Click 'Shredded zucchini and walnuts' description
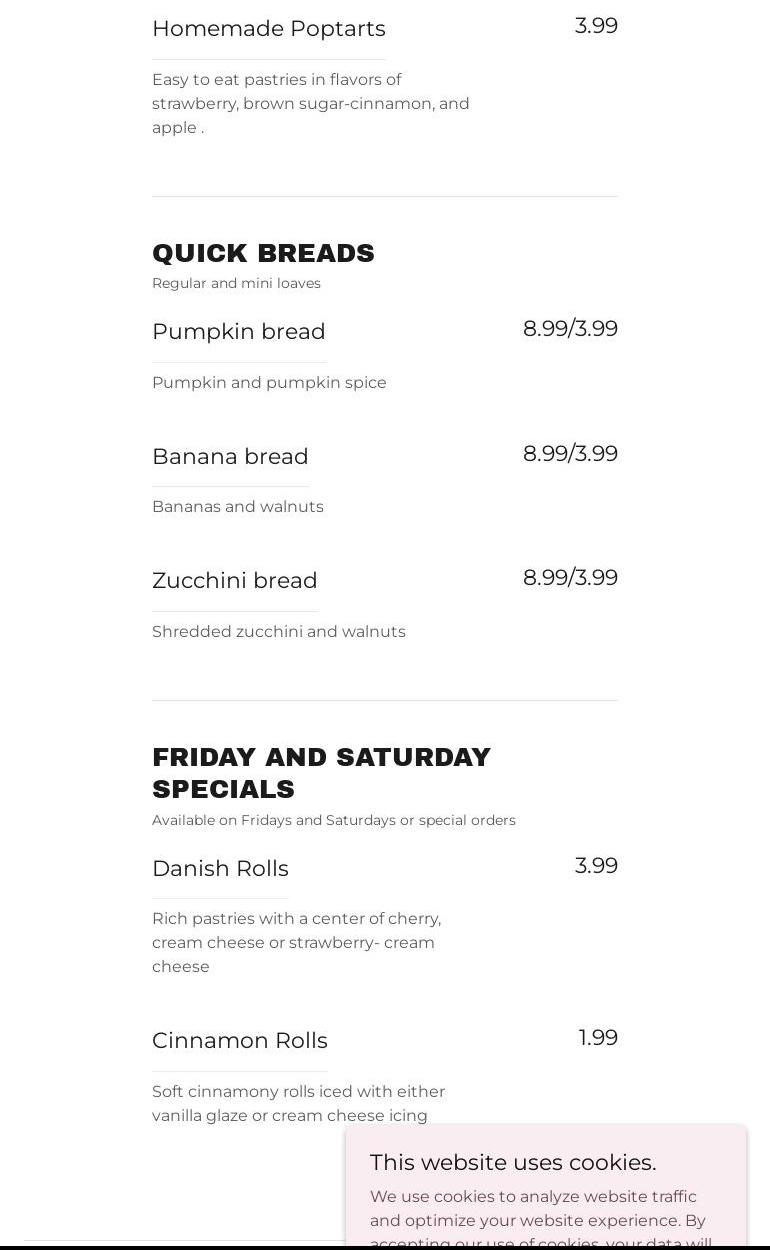 pos(279,632)
